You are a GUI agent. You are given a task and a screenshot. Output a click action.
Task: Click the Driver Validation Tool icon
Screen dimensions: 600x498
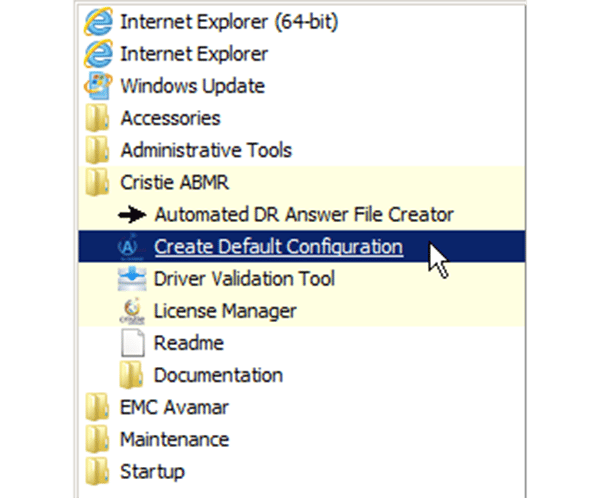click(132, 279)
